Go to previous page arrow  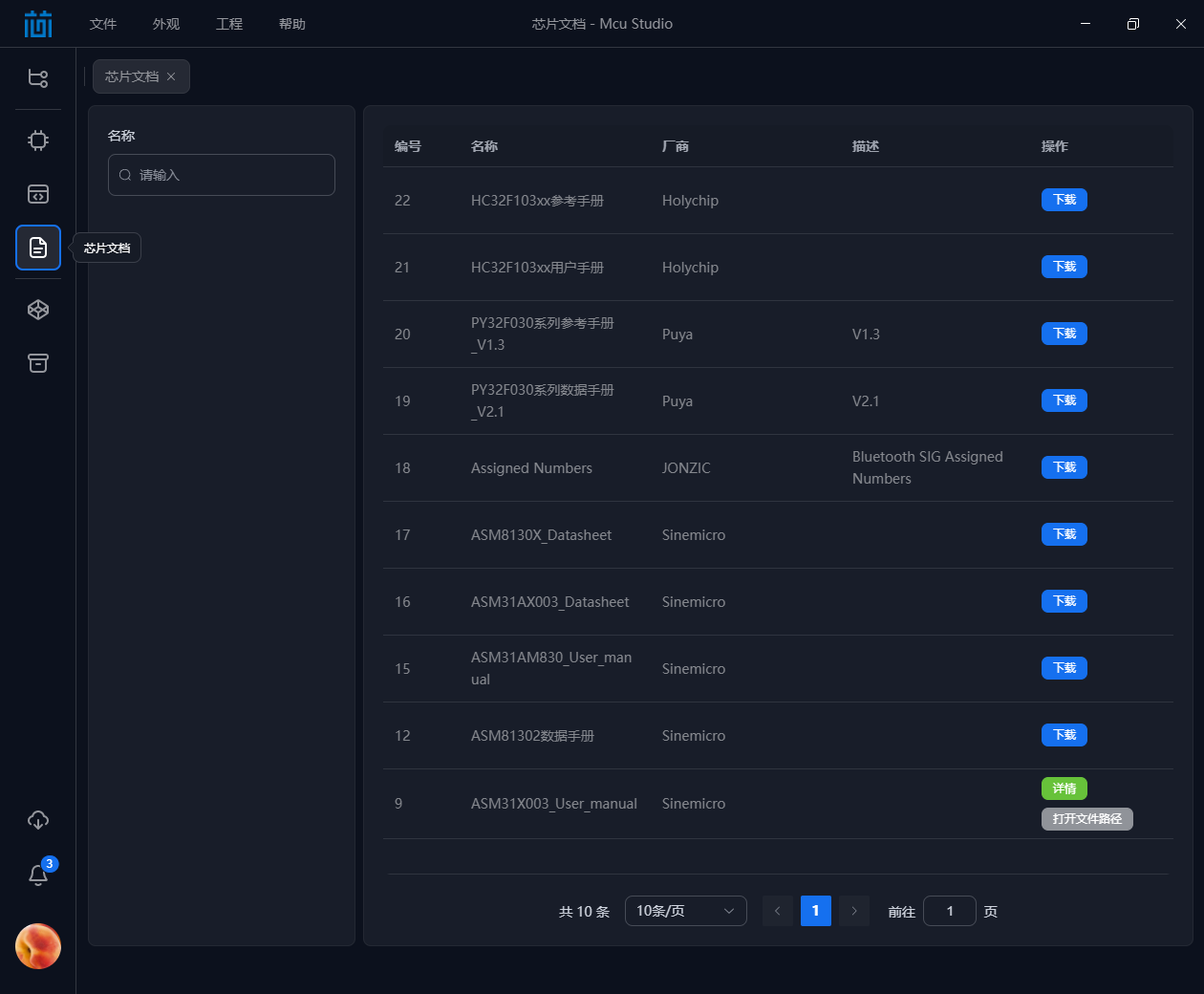[x=778, y=911]
